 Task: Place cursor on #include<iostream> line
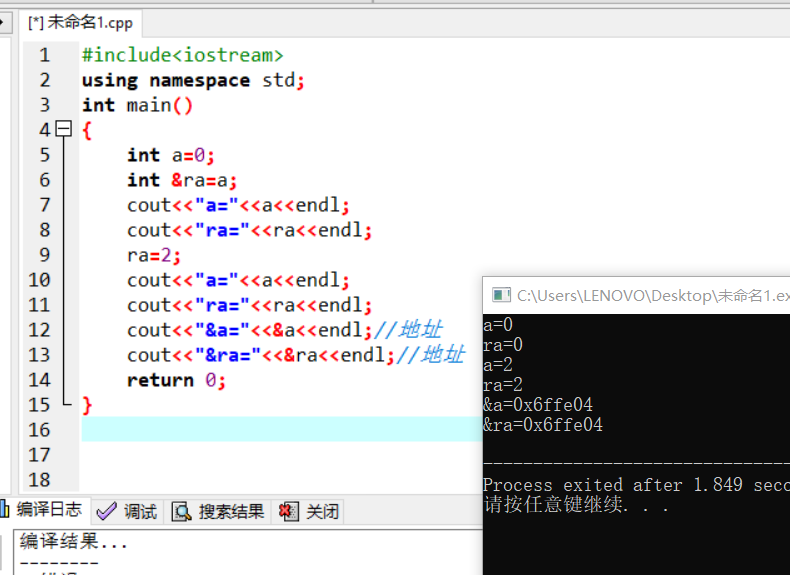pyautogui.click(x=183, y=55)
